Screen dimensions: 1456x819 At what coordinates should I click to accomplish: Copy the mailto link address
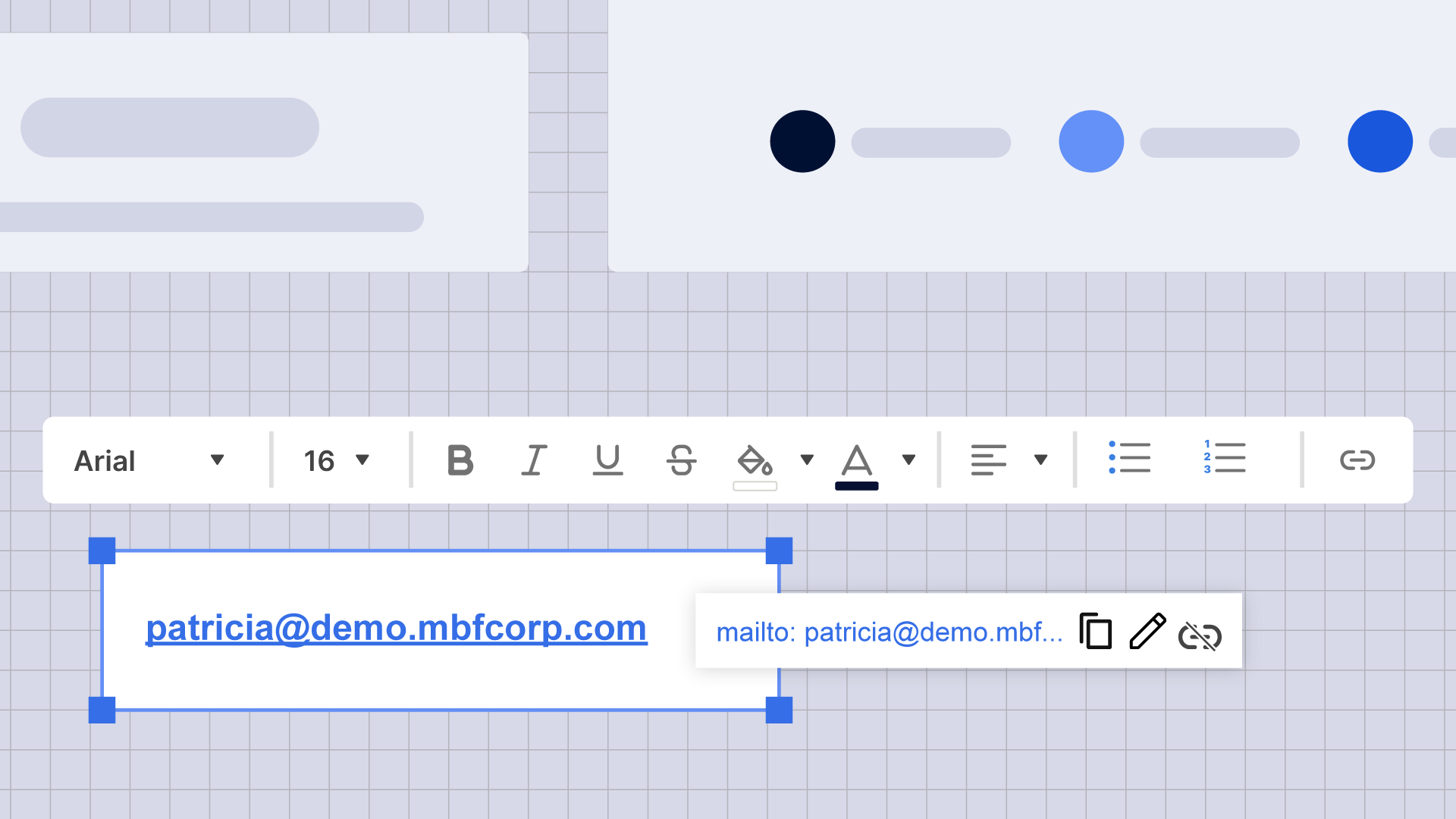1096,631
